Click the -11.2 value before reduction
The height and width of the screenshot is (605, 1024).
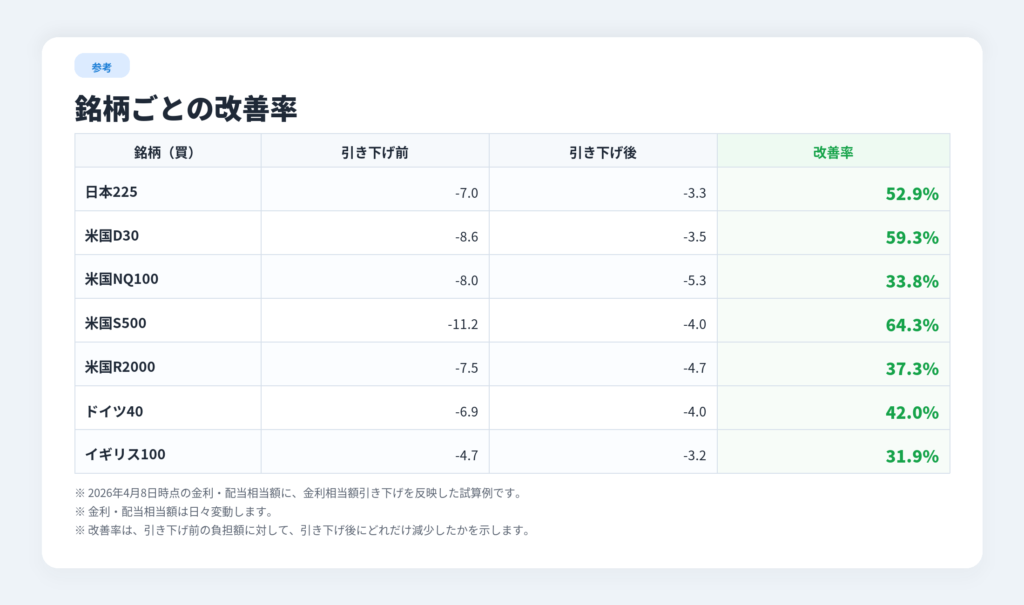[x=463, y=324]
